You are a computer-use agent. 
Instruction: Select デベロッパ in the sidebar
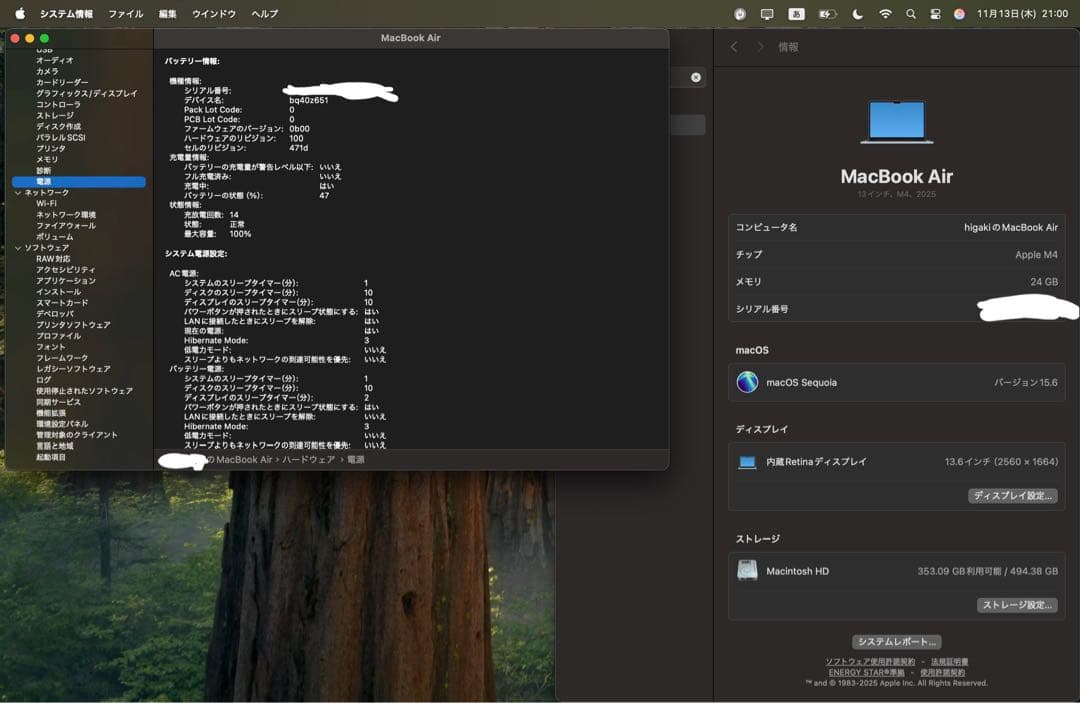[54, 314]
